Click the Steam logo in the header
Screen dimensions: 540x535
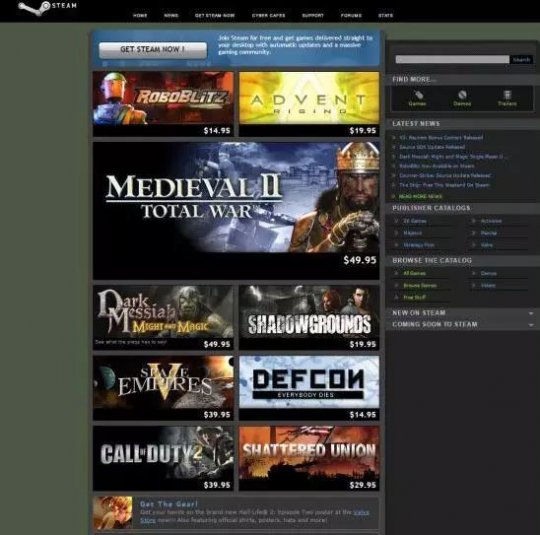tap(47, 8)
